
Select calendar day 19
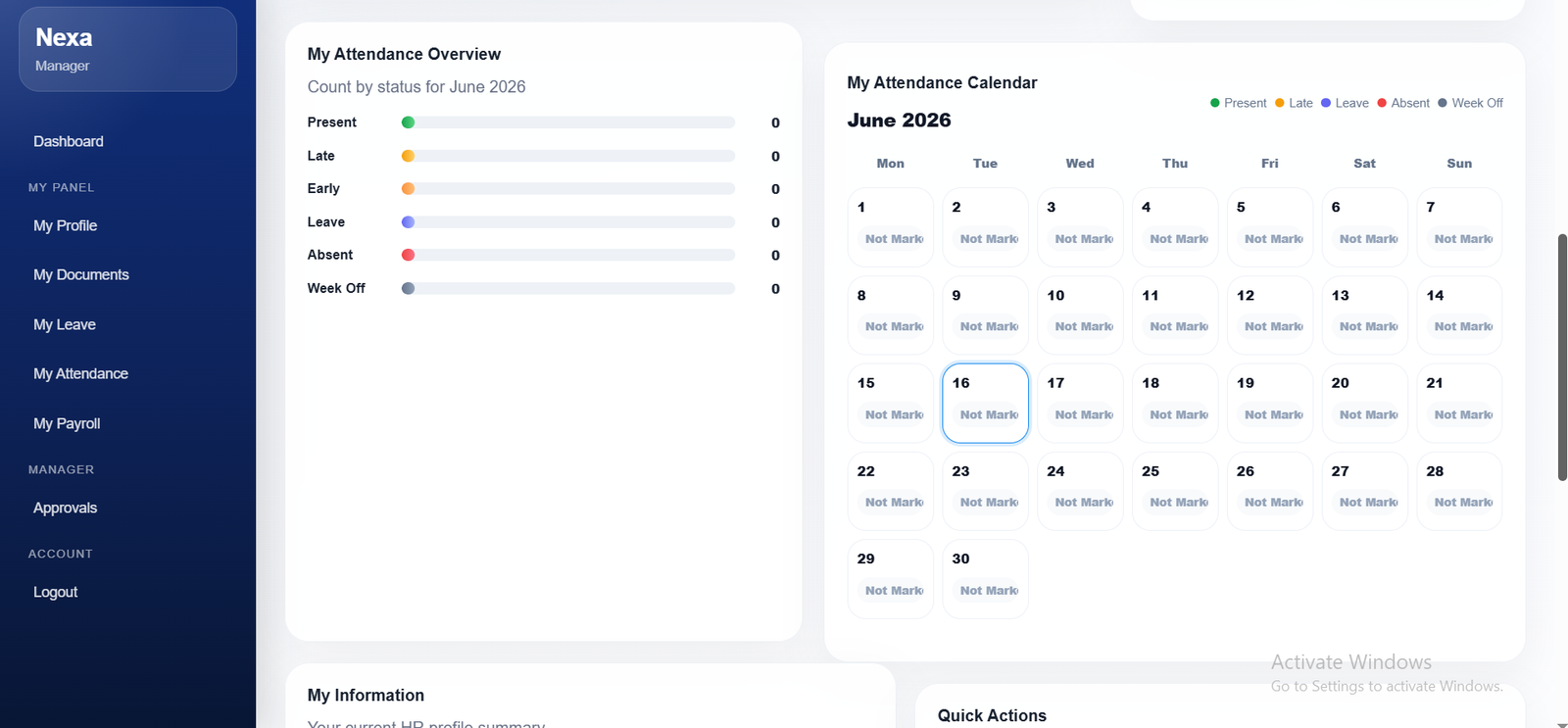[1270, 403]
